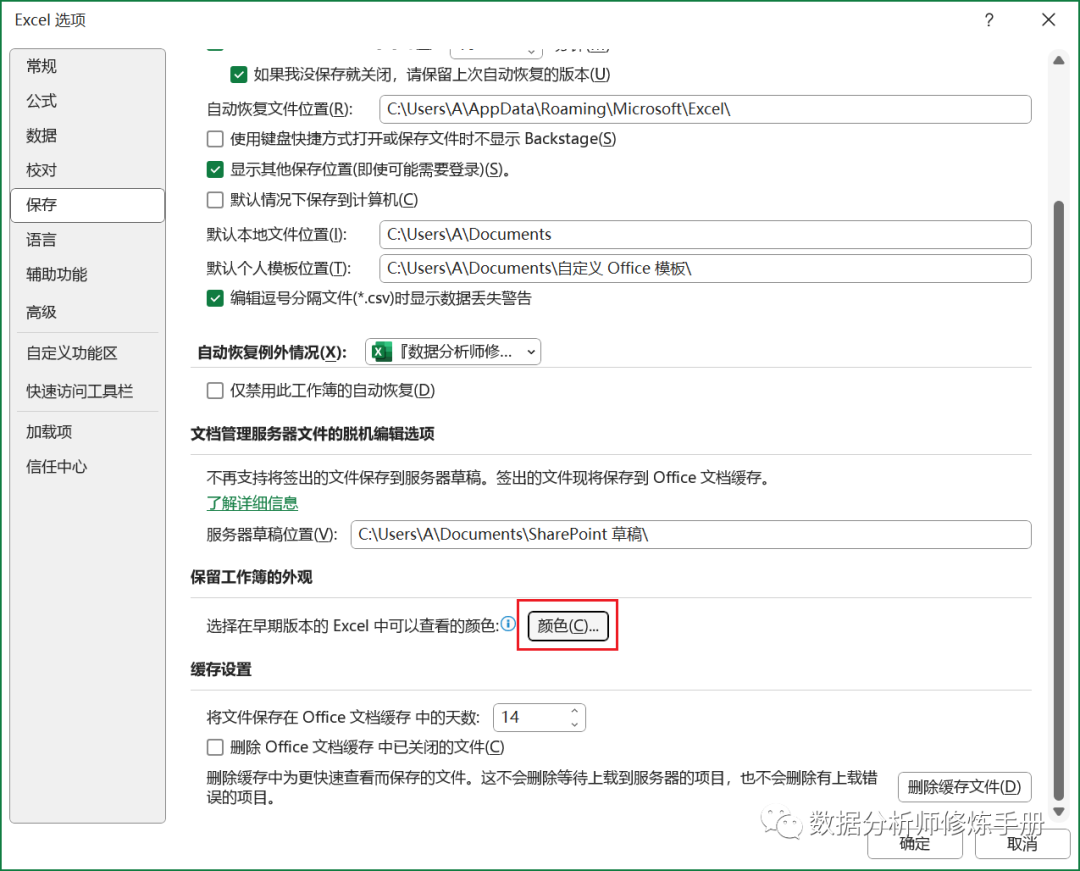The image size is (1080, 871).
Task: Click the 默认本地文件位置 path field
Action: click(x=705, y=234)
